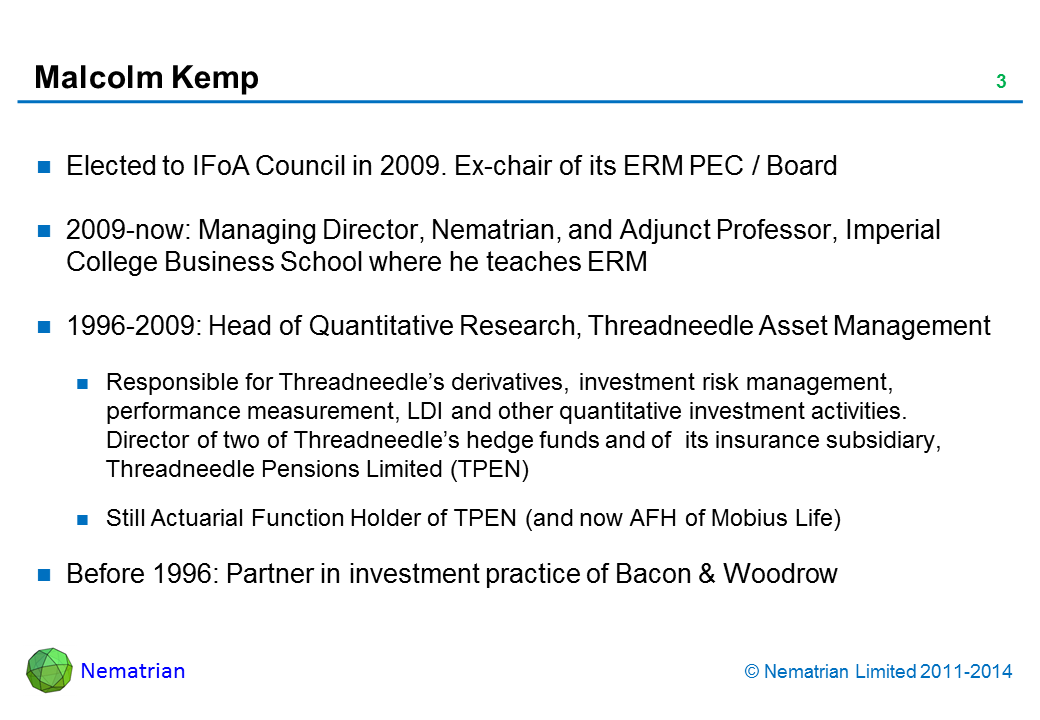Click the Nematrian polyhedron logo icon
1040x720 pixels.
click(x=49, y=670)
